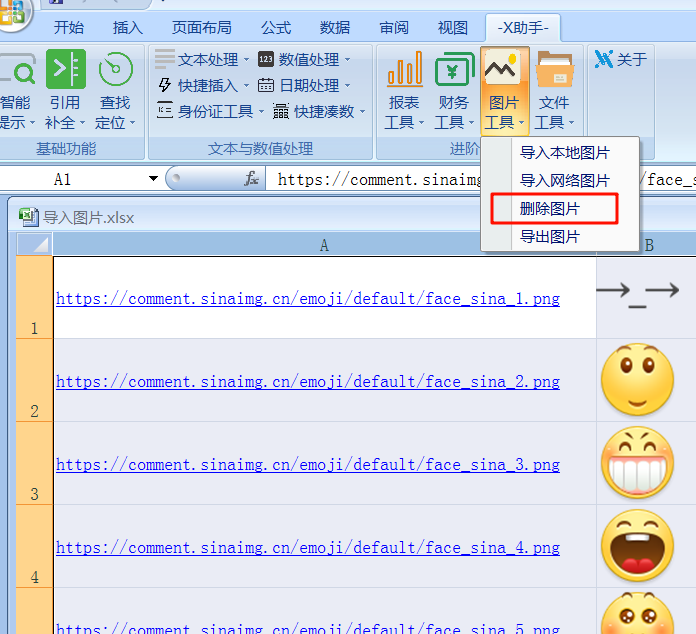This screenshot has width=696, height=634.
Task: Click the Excel file icon beside 导入图片.xlsx
Action: pyautogui.click(x=29, y=217)
